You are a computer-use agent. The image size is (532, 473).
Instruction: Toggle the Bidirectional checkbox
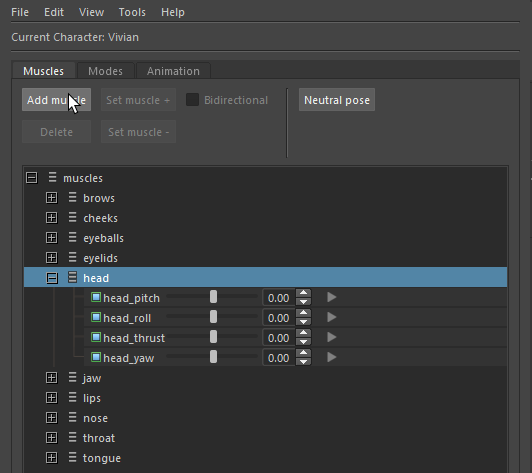click(192, 100)
